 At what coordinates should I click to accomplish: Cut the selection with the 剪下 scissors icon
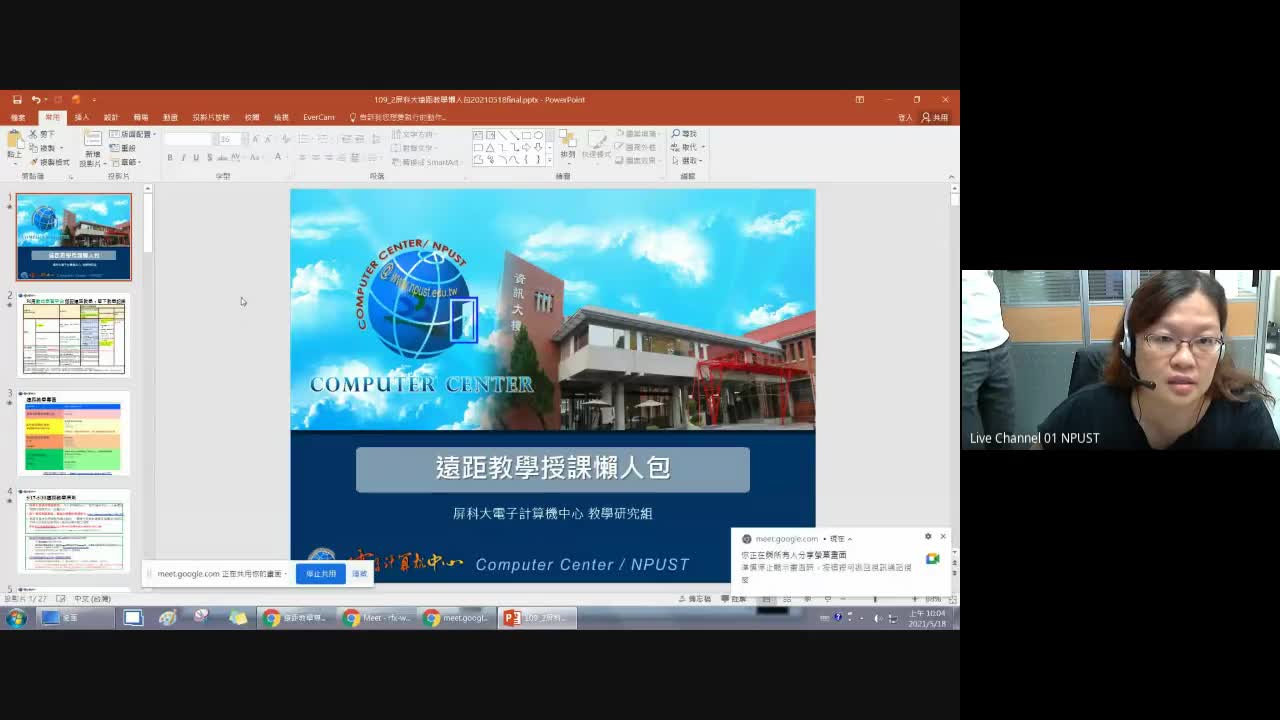pyautogui.click(x=42, y=134)
